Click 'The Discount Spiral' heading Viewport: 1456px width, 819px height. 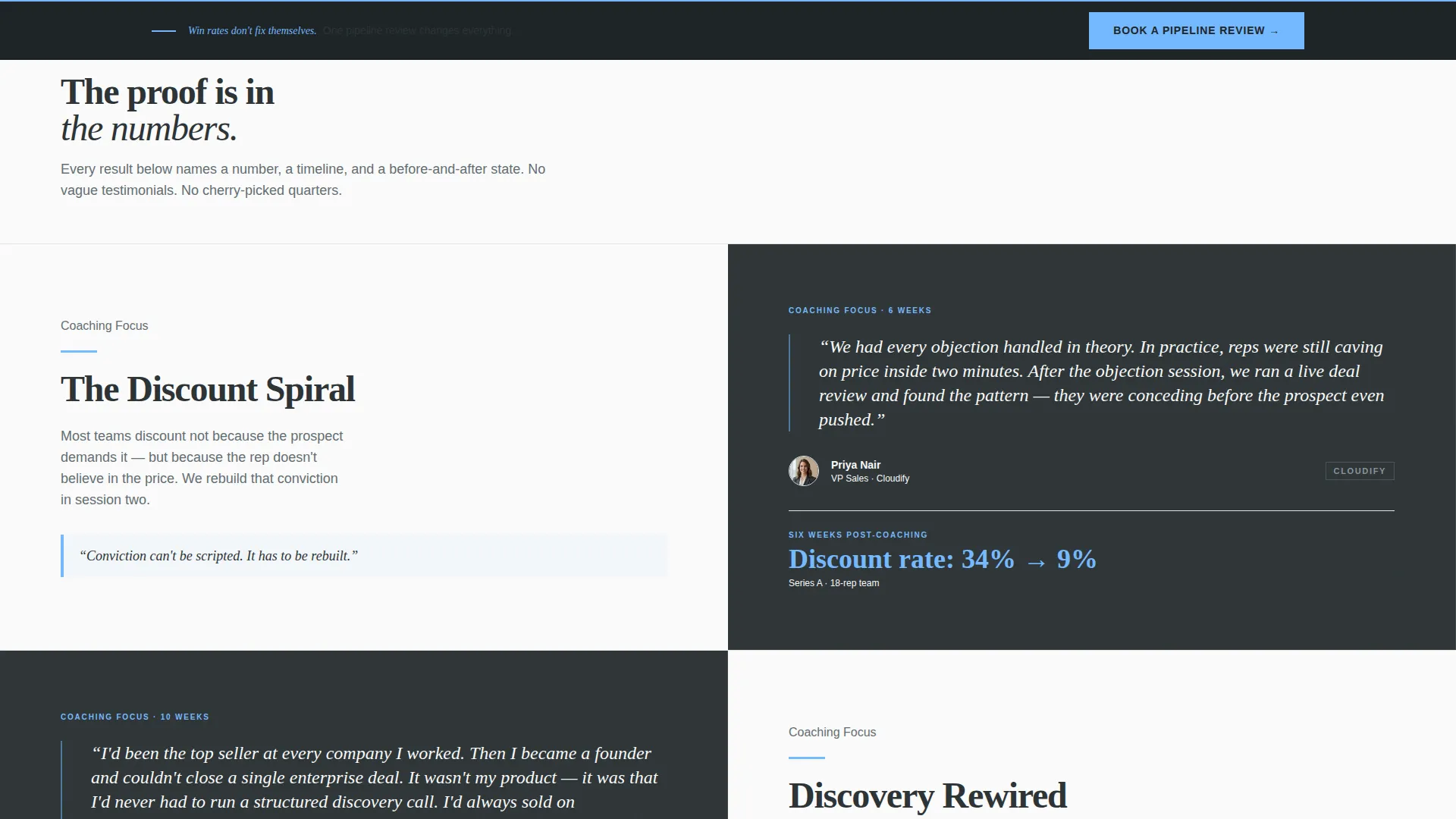click(x=208, y=389)
